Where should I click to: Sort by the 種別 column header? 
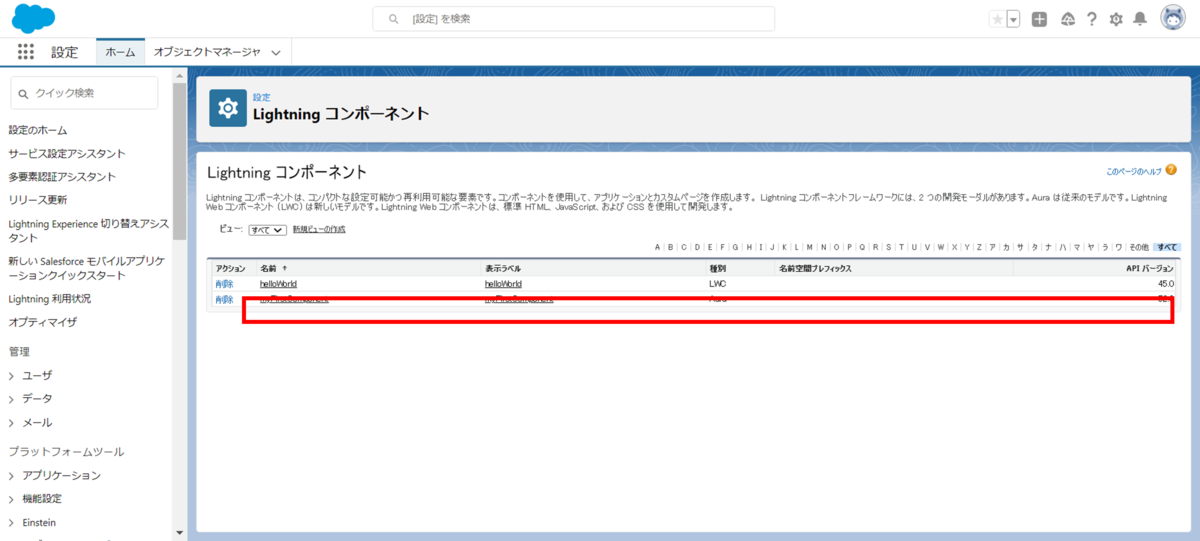click(x=717, y=269)
